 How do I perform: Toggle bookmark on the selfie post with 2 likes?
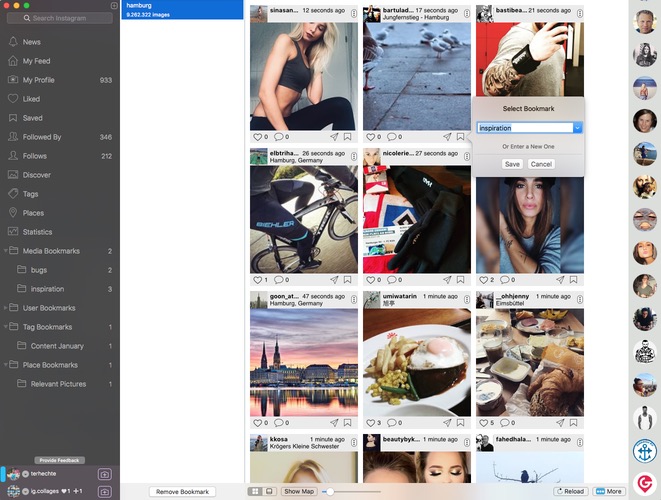click(573, 280)
